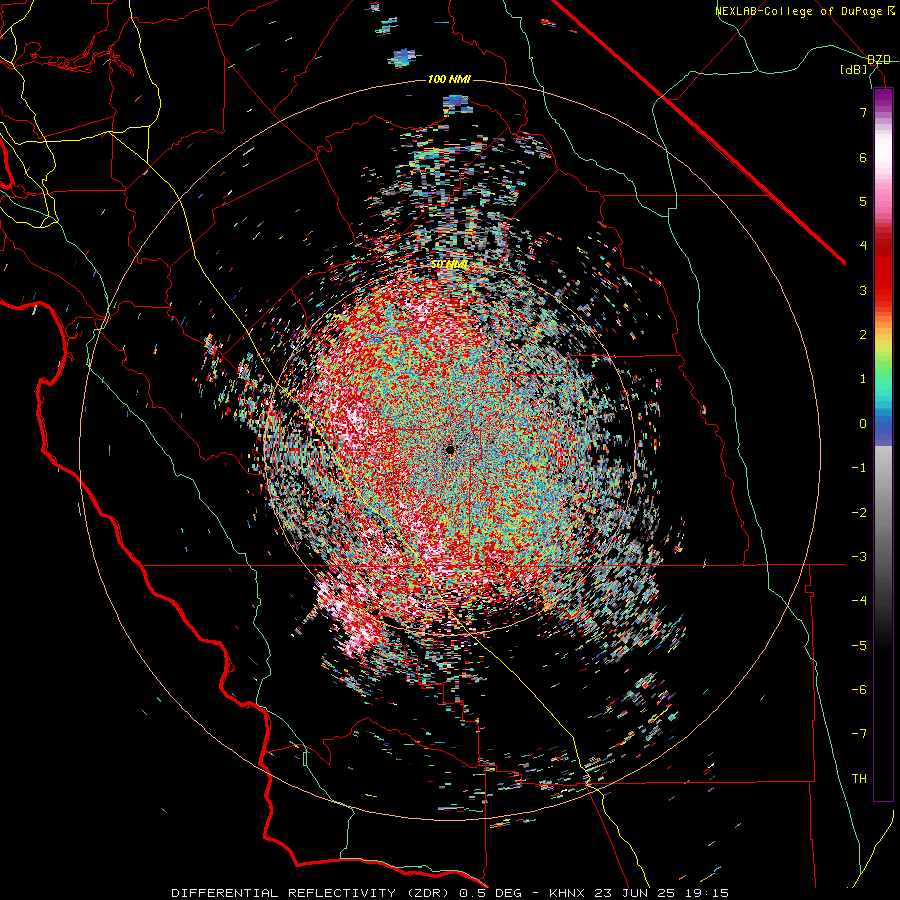The height and width of the screenshot is (900, 900).
Task: Click the scale value -3
Action: 859,557
